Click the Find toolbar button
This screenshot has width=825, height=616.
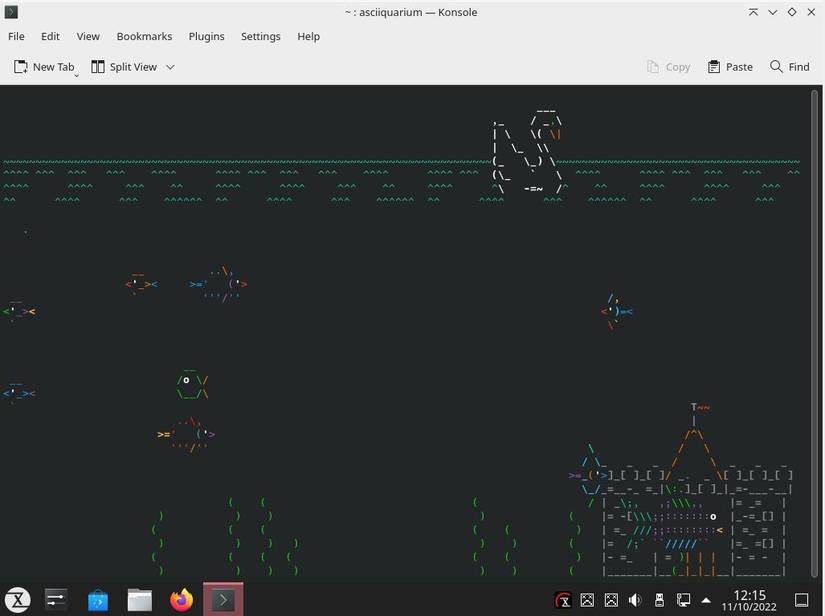[790, 67]
